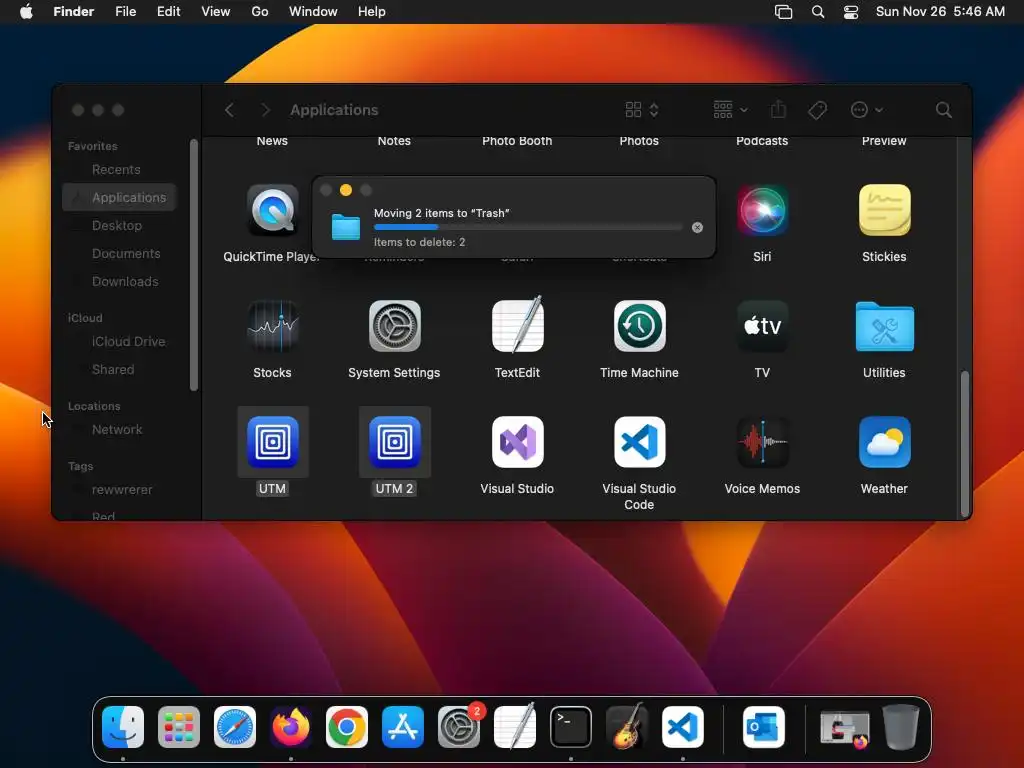Select the rewwrerer tag in sidebar

tap(120, 490)
